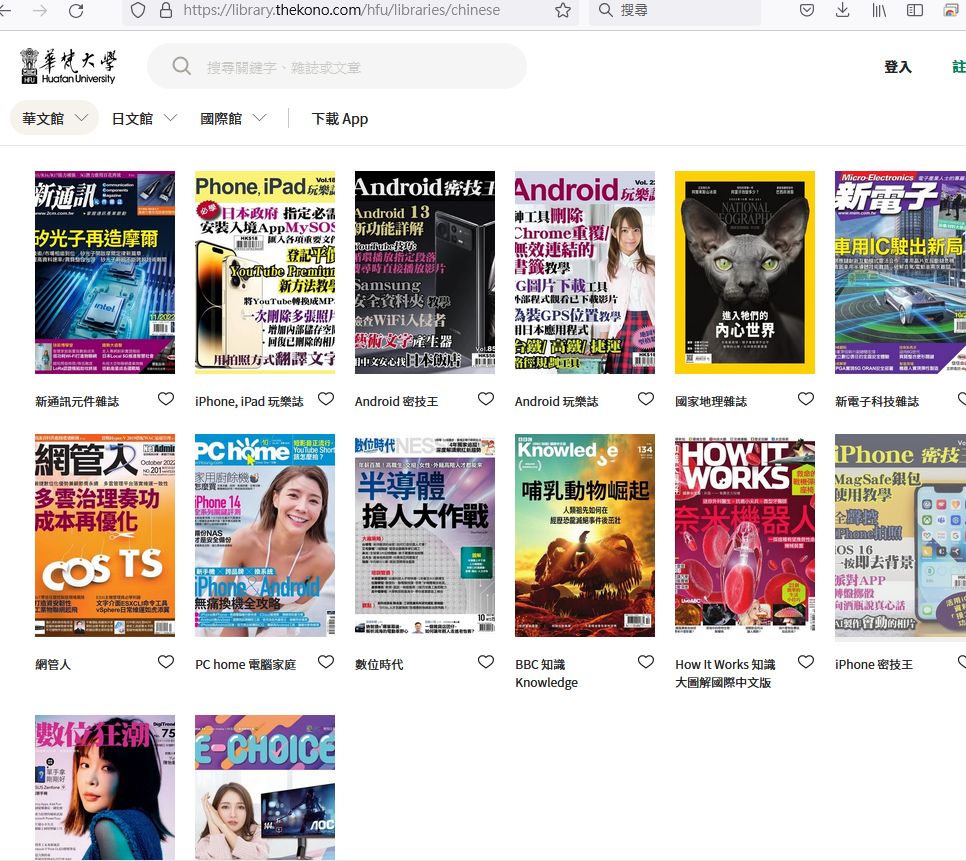Expand the 國際館 category list
966x861 pixels.
[233, 118]
